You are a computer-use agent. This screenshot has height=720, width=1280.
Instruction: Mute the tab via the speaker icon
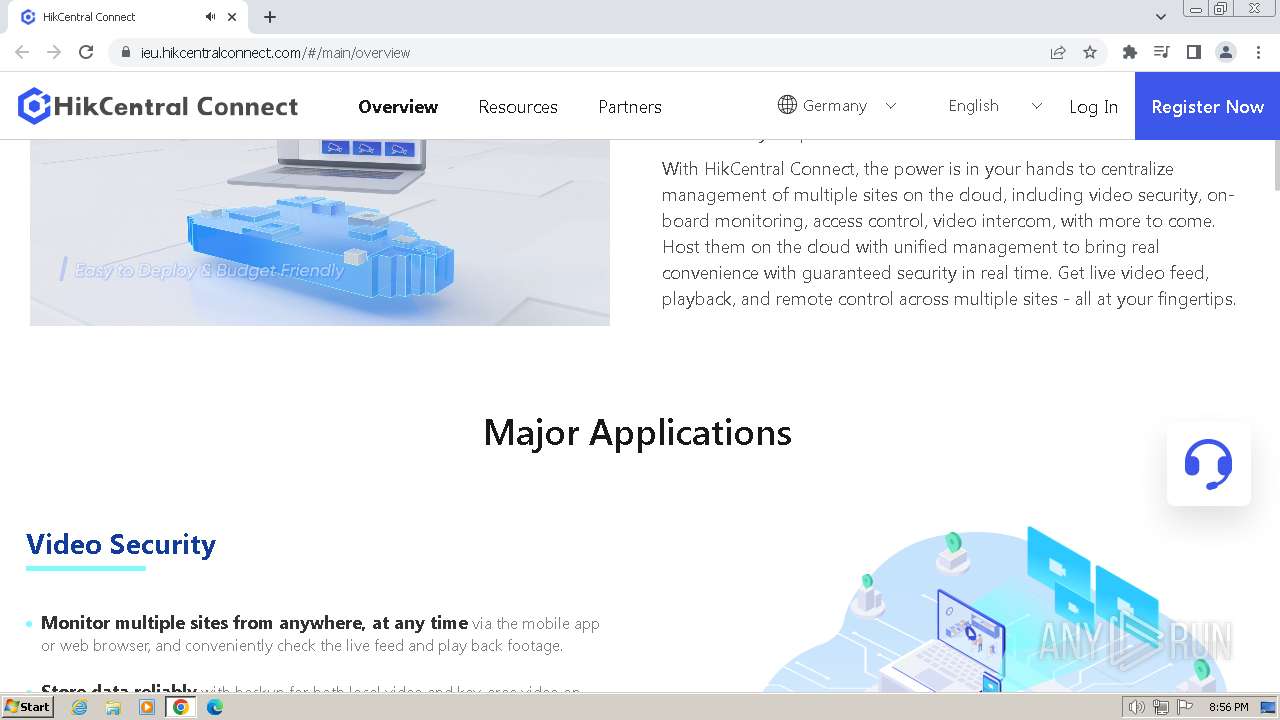(210, 17)
